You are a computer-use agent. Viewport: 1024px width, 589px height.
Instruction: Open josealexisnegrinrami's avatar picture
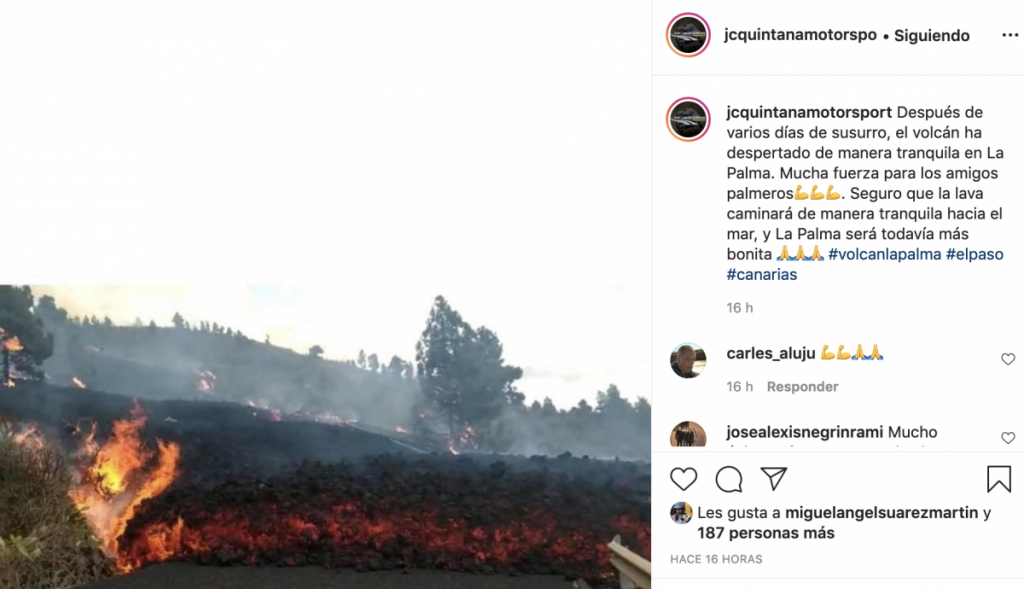[x=688, y=434]
